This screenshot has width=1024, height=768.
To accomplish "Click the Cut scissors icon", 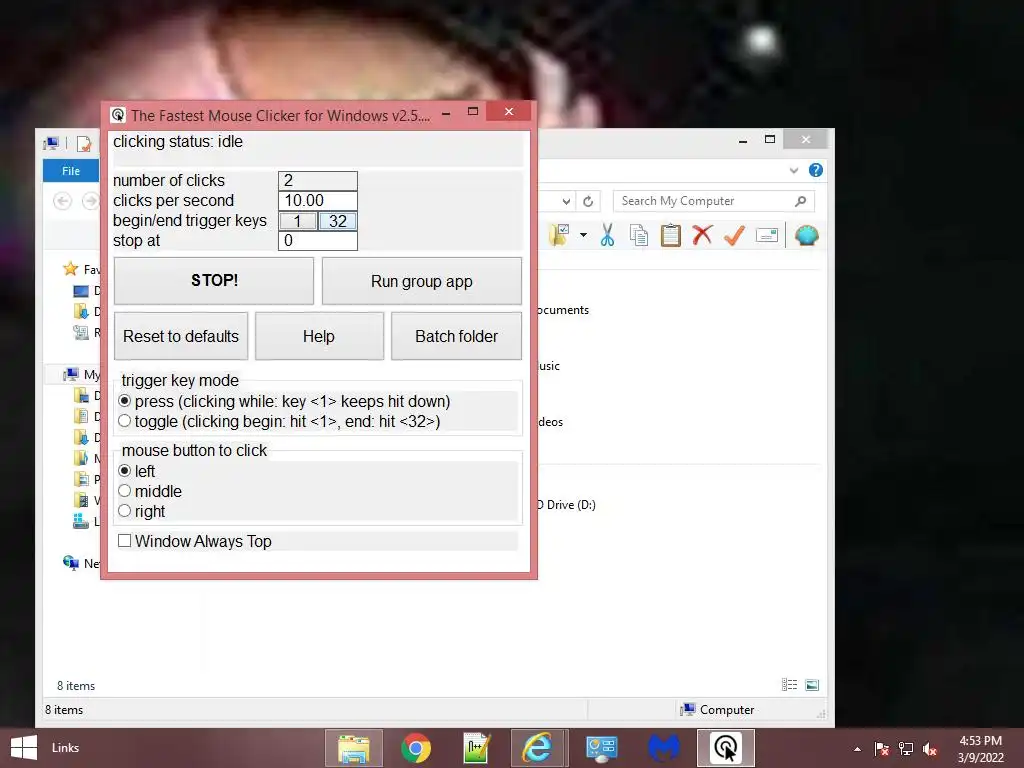I will click(607, 235).
